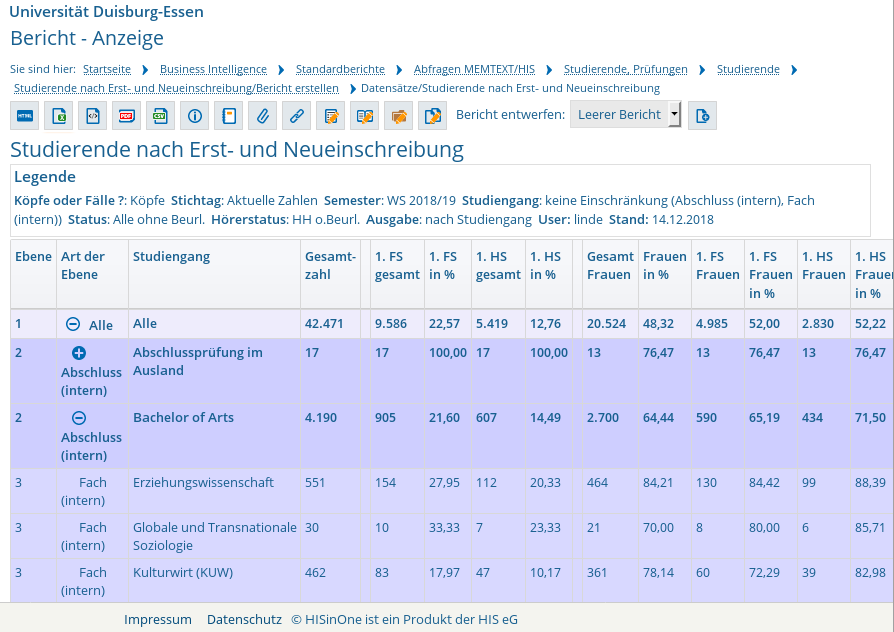Image resolution: width=894 pixels, height=632 pixels.
Task: Go to Startseite breadcrumb
Action: click(107, 69)
